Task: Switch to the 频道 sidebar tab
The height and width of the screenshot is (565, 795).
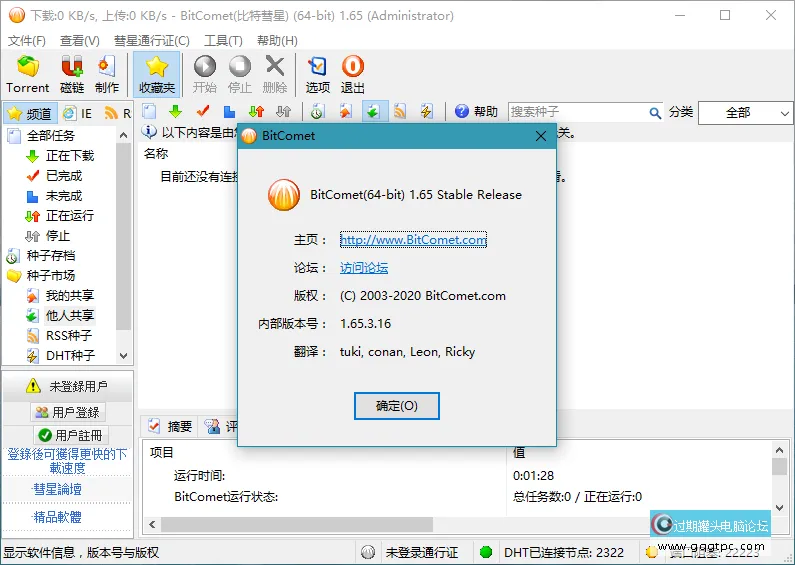Action: tap(30, 113)
